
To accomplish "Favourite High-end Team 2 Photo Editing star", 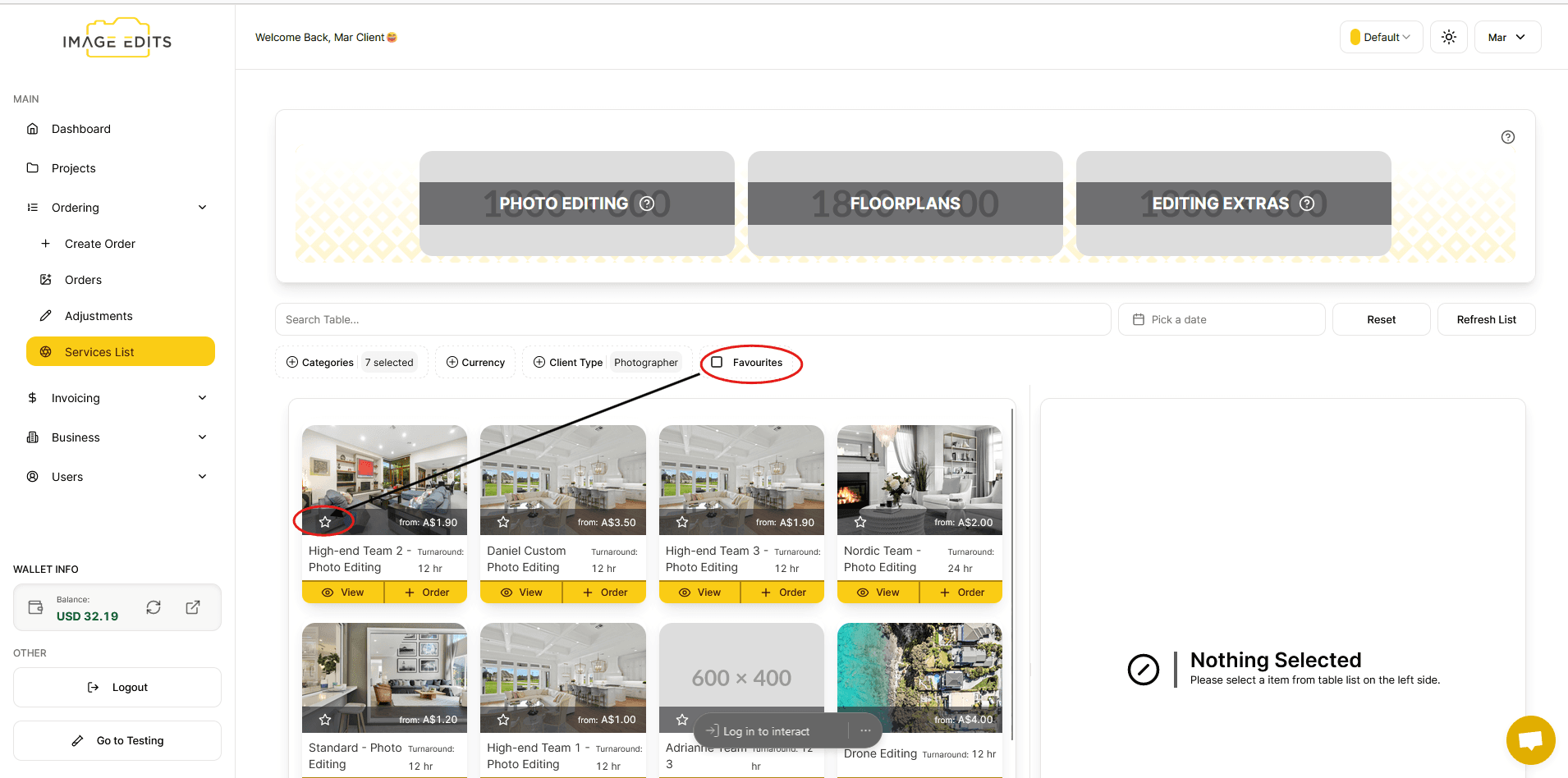I will [325, 522].
